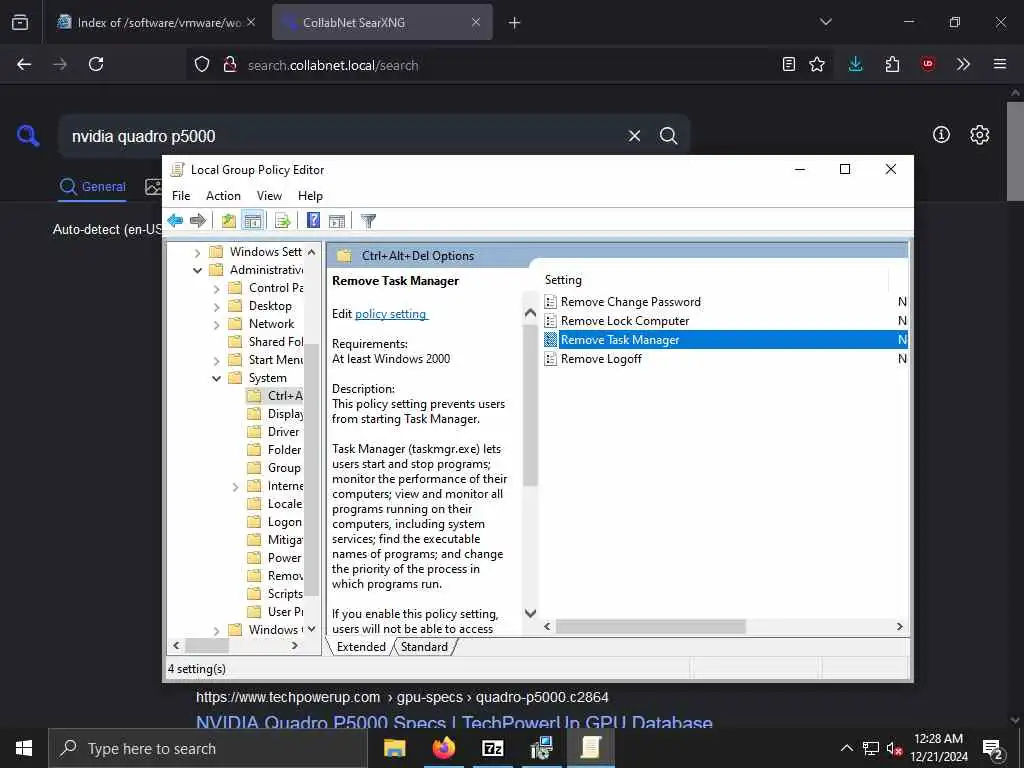
Task: Select the Remove Change Password setting
Action: [631, 302]
